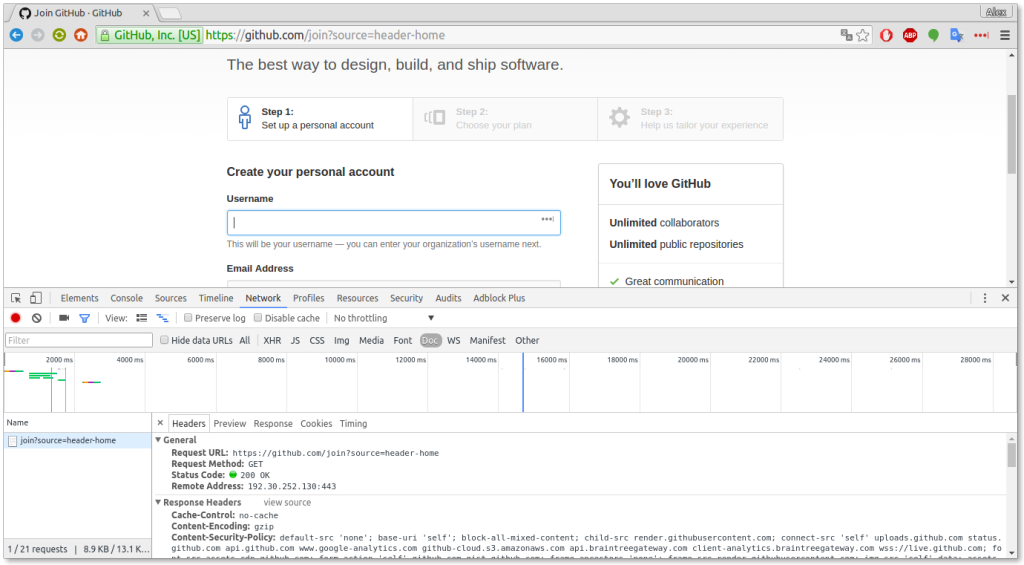Open the Timeline tab
1024x565 pixels.
pyautogui.click(x=216, y=298)
